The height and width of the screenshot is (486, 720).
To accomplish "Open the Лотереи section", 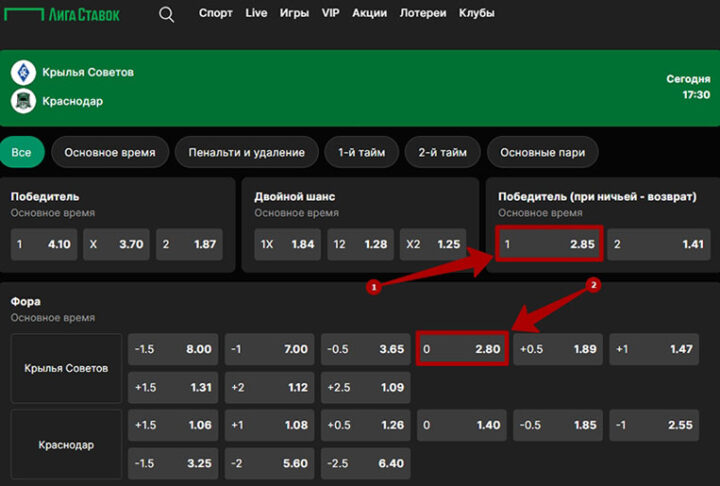I will 423,14.
